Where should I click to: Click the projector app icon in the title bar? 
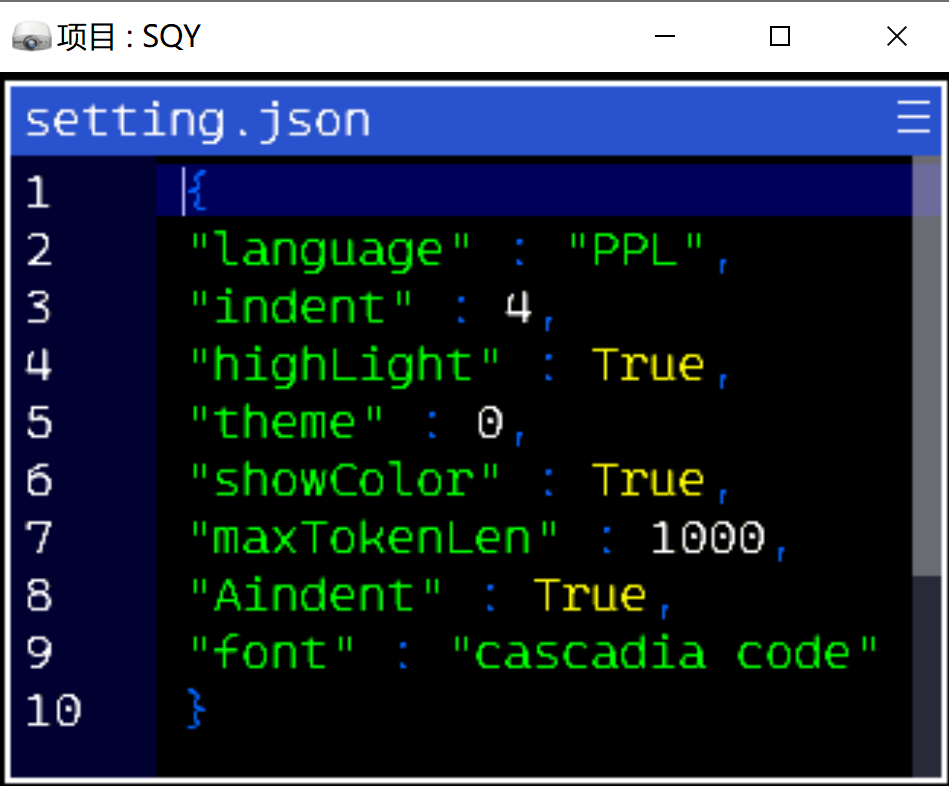point(31,36)
